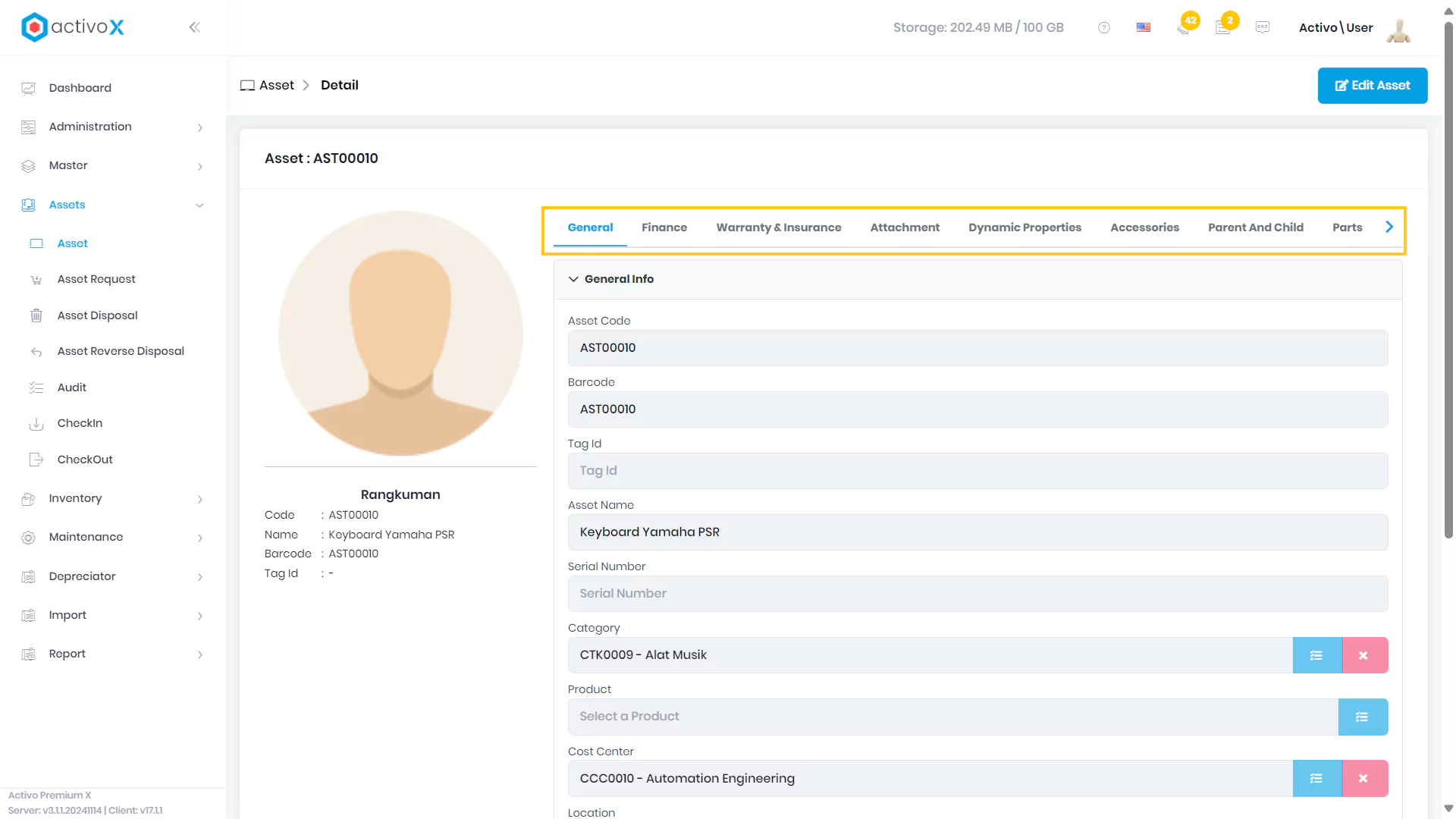Expand the Report menu
The image size is (1456, 819).
point(113,654)
